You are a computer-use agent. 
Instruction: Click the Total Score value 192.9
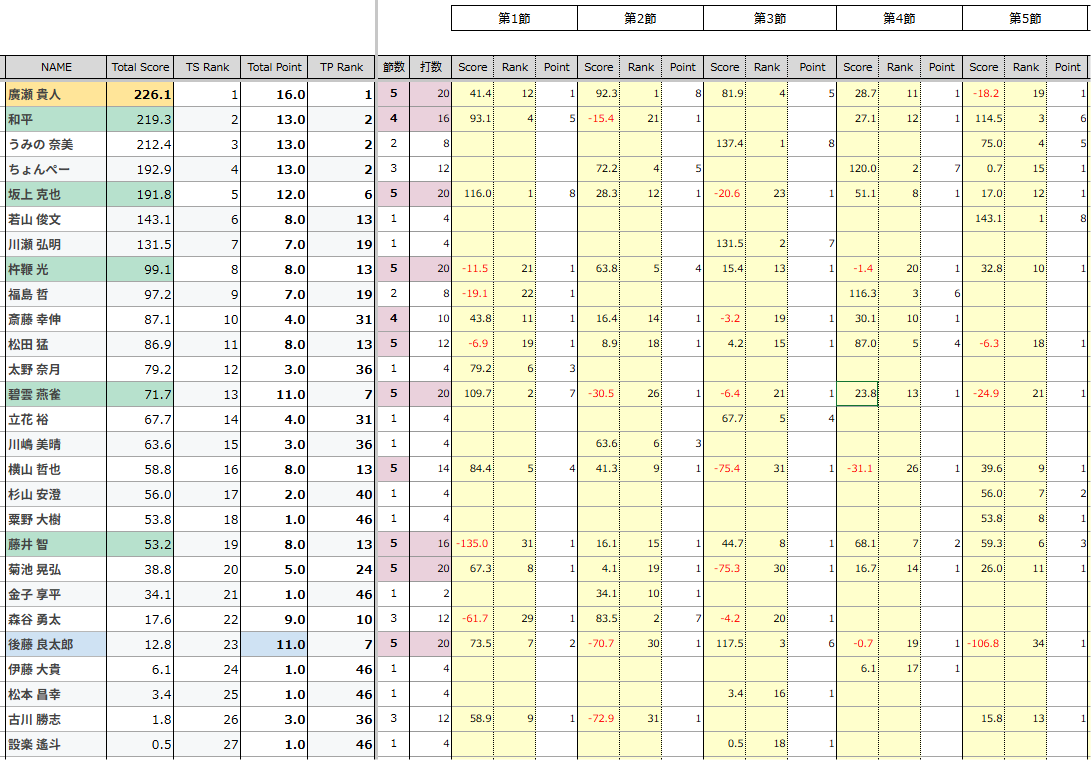coord(140,170)
